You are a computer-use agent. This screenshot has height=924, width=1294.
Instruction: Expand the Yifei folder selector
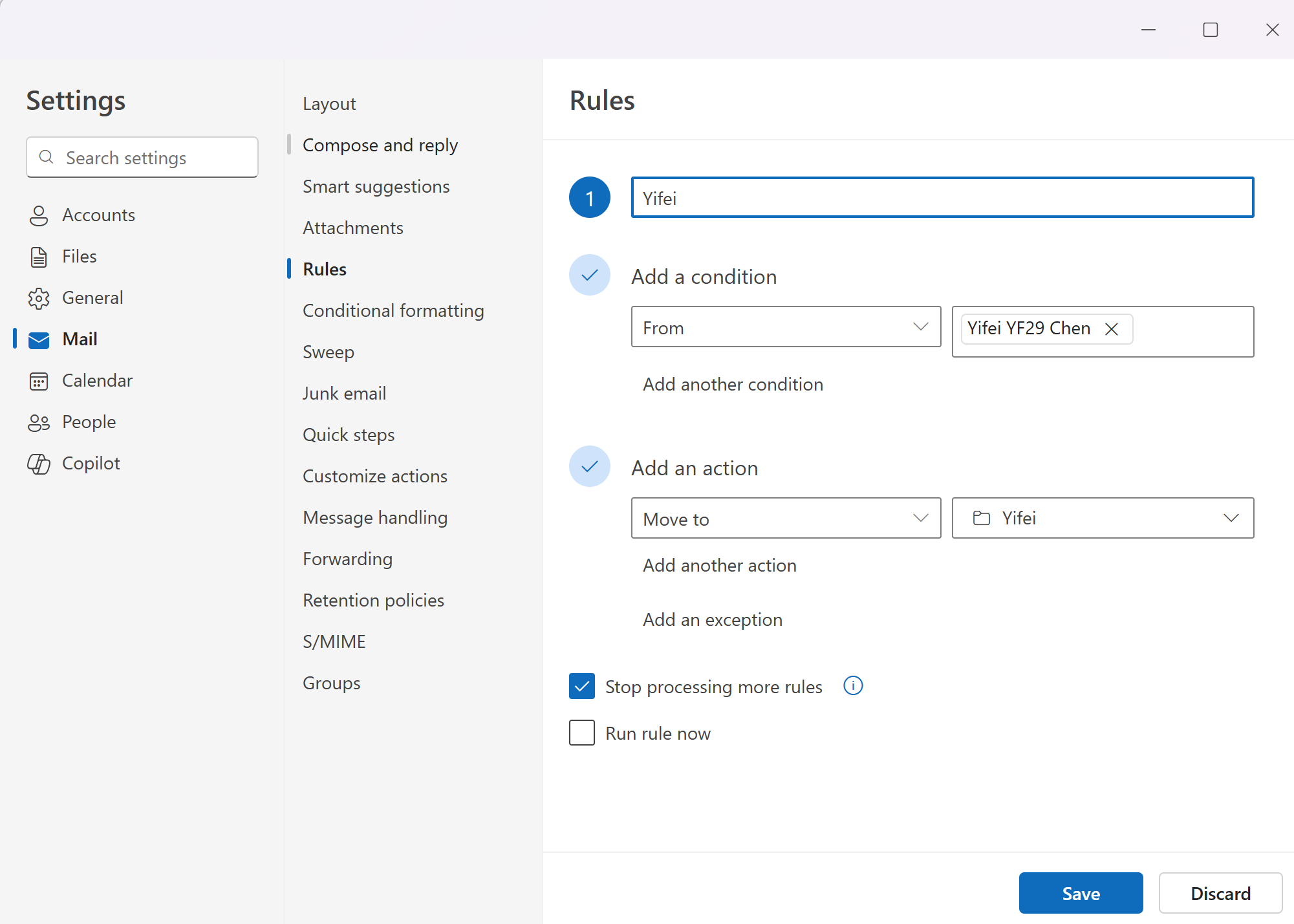coord(1231,518)
